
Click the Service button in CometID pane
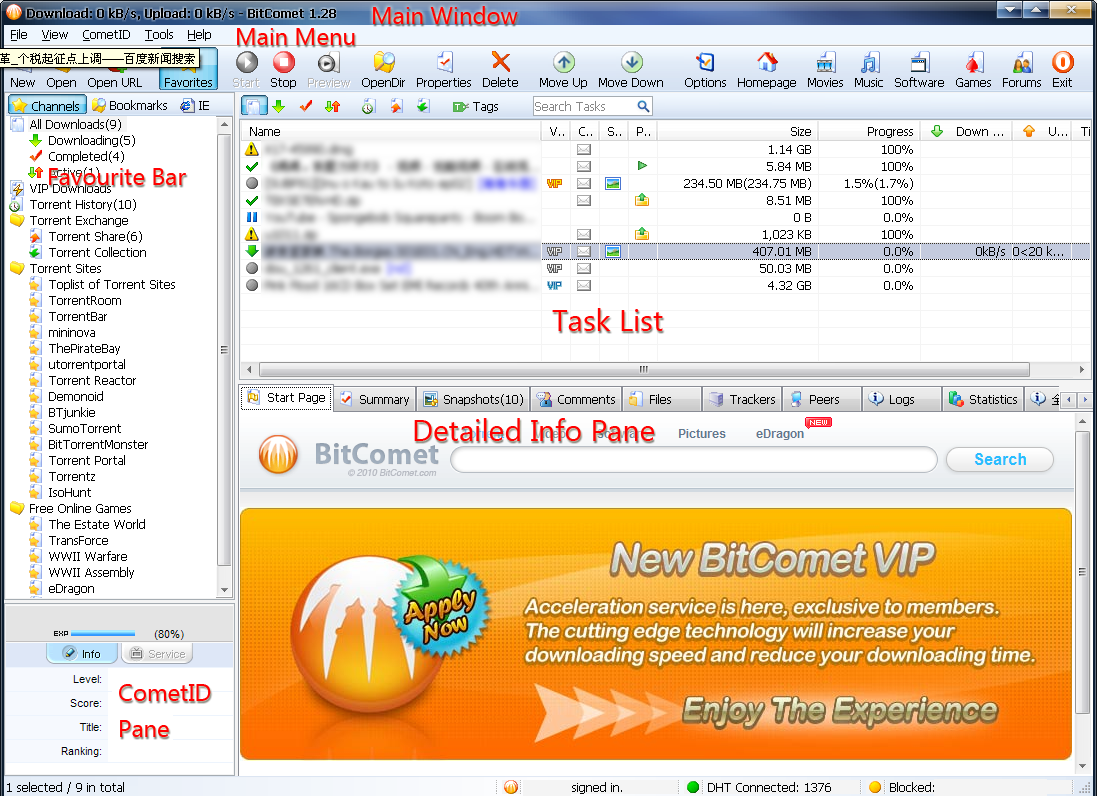point(157,653)
